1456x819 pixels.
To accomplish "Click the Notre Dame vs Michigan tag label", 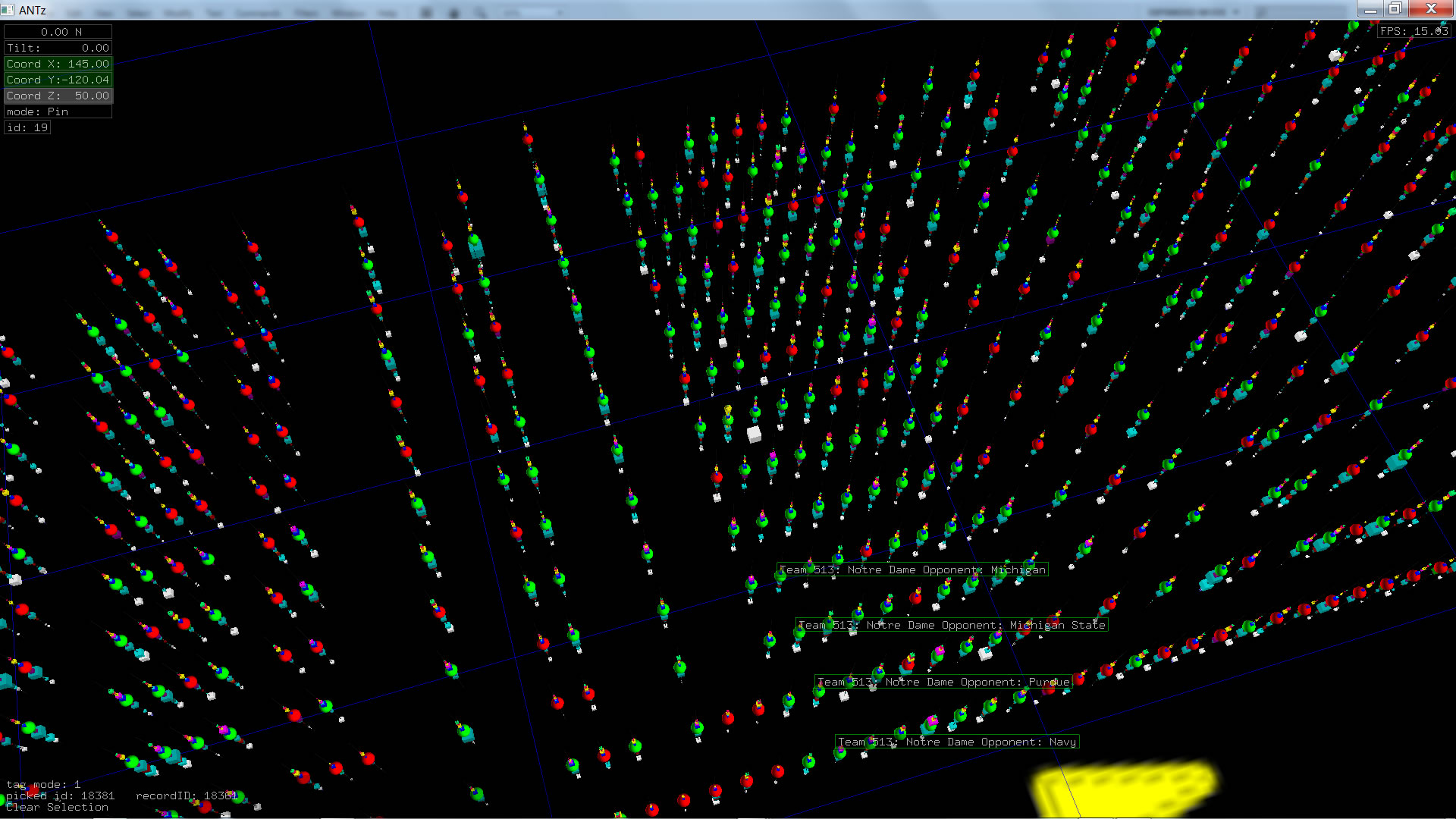I will coord(912,570).
